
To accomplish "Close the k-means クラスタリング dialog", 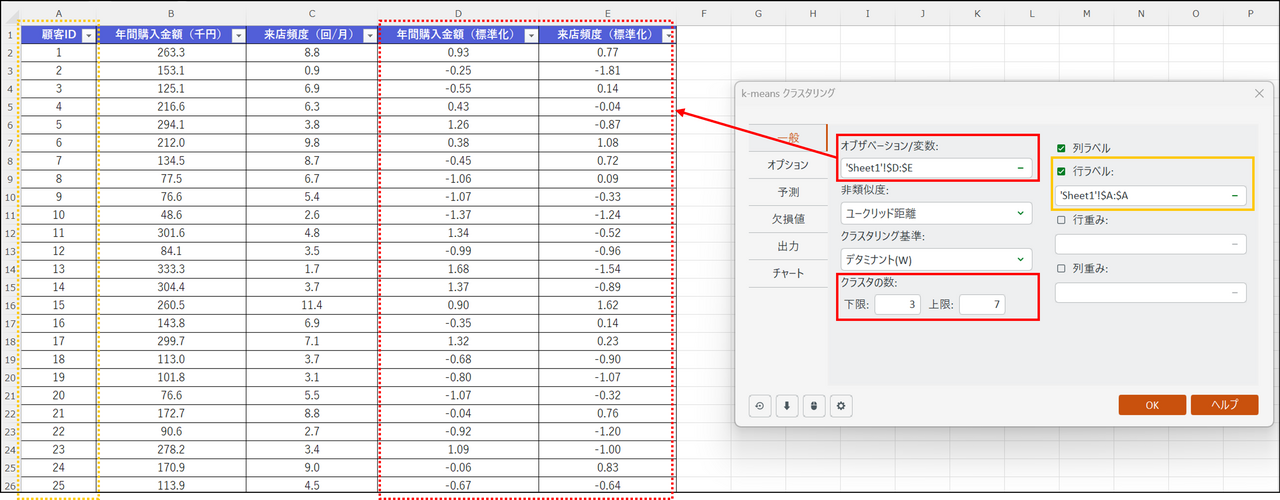I will click(1259, 93).
